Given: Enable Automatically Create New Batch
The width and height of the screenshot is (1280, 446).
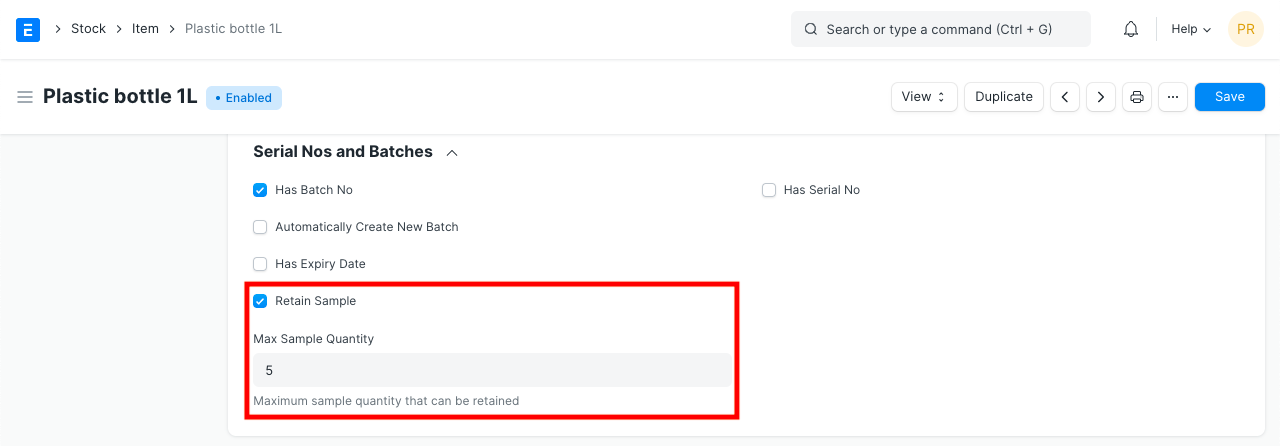Looking at the screenshot, I should click(260, 227).
